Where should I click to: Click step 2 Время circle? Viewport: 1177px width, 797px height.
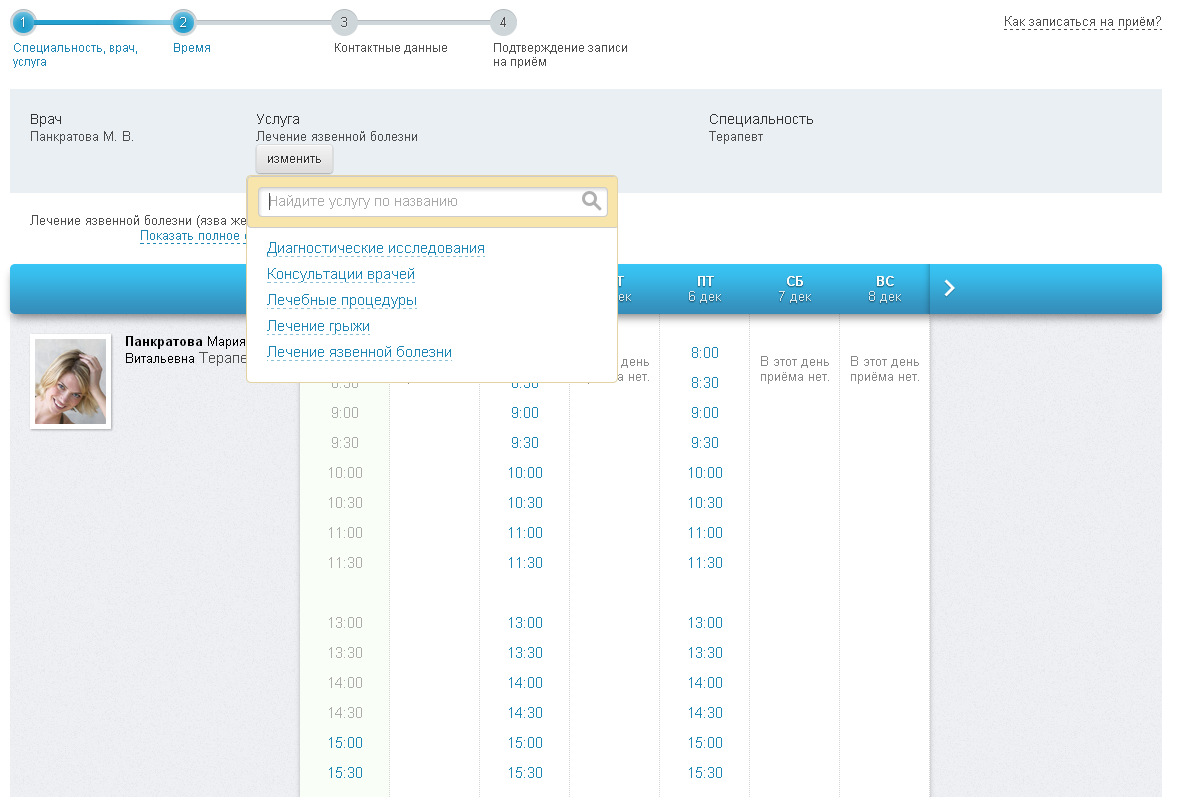click(x=183, y=22)
